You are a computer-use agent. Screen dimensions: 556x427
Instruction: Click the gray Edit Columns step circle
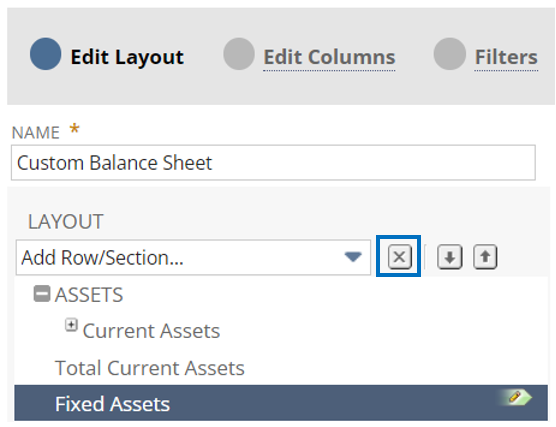pos(239,54)
